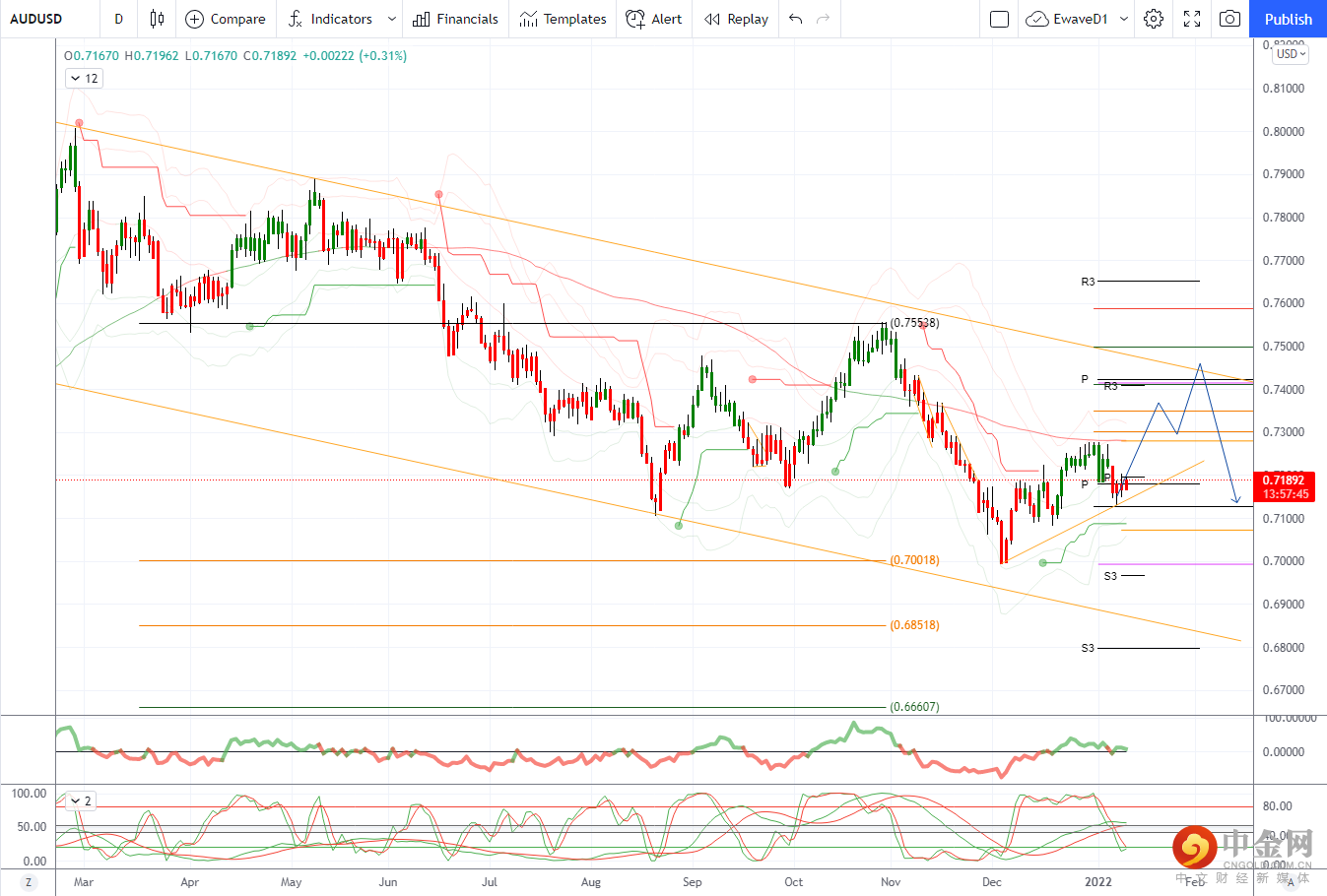Undo the last chart action
This screenshot has height=896, width=1327.
[x=796, y=19]
